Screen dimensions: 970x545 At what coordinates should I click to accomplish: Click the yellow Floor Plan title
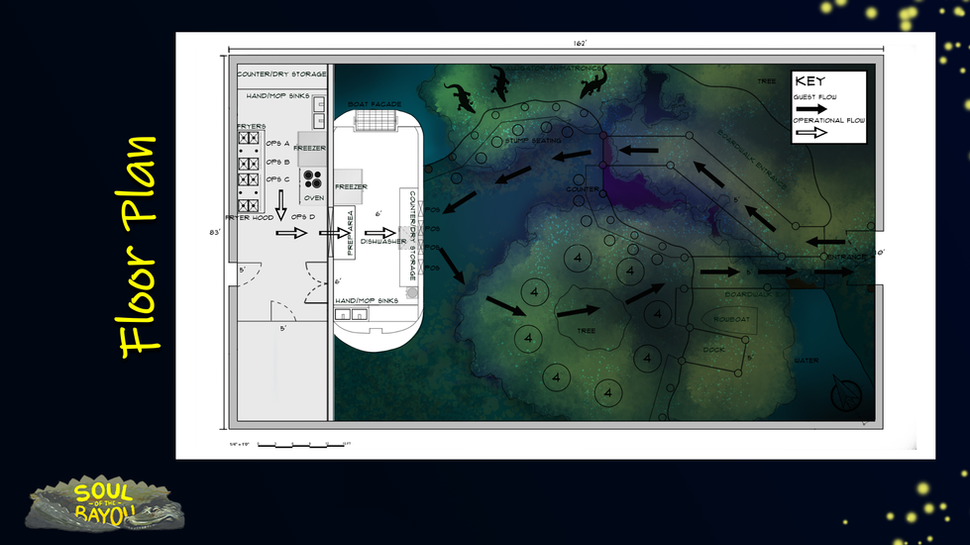[139, 247]
